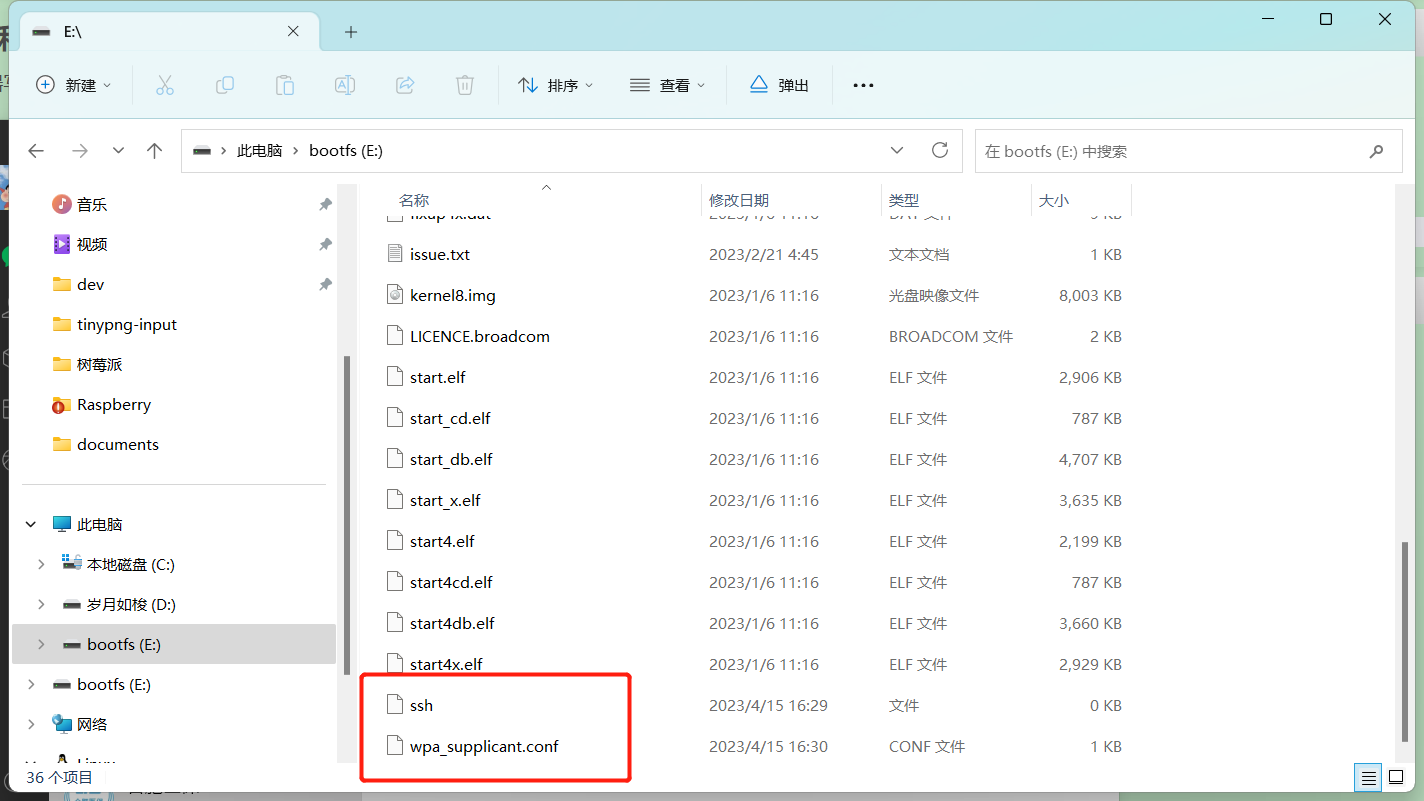This screenshot has height=801, width=1424.
Task: Refresh the folder view
Action: [940, 150]
